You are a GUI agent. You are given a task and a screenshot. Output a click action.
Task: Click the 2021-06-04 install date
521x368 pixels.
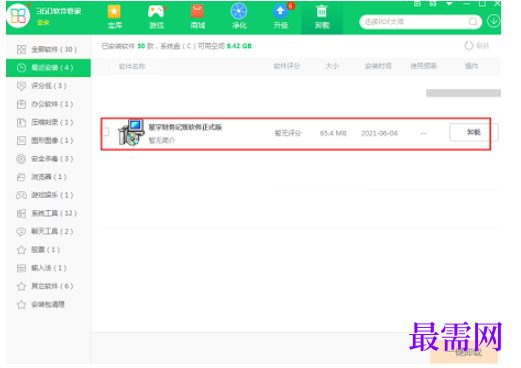[x=379, y=133]
